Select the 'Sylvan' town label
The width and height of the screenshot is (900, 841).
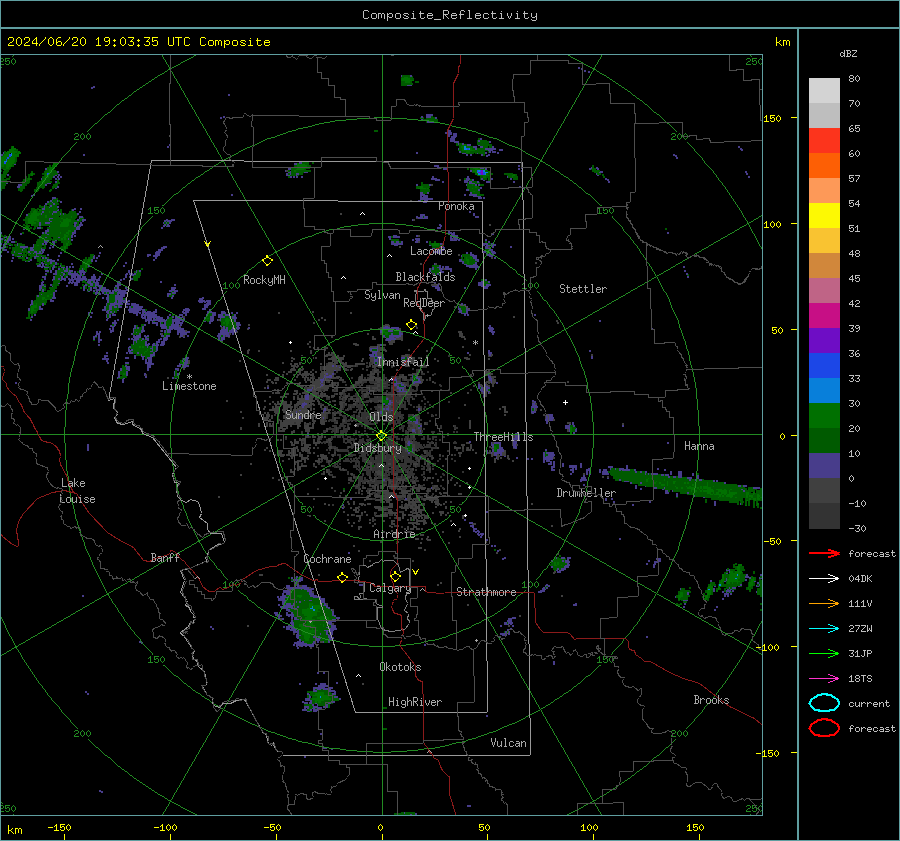point(382,295)
